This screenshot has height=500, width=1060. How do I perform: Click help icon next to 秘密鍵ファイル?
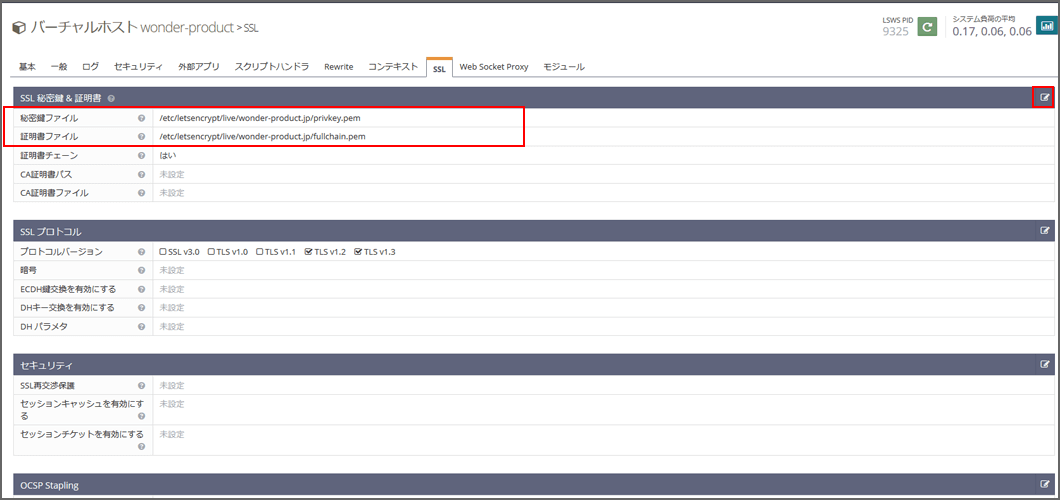(142, 118)
